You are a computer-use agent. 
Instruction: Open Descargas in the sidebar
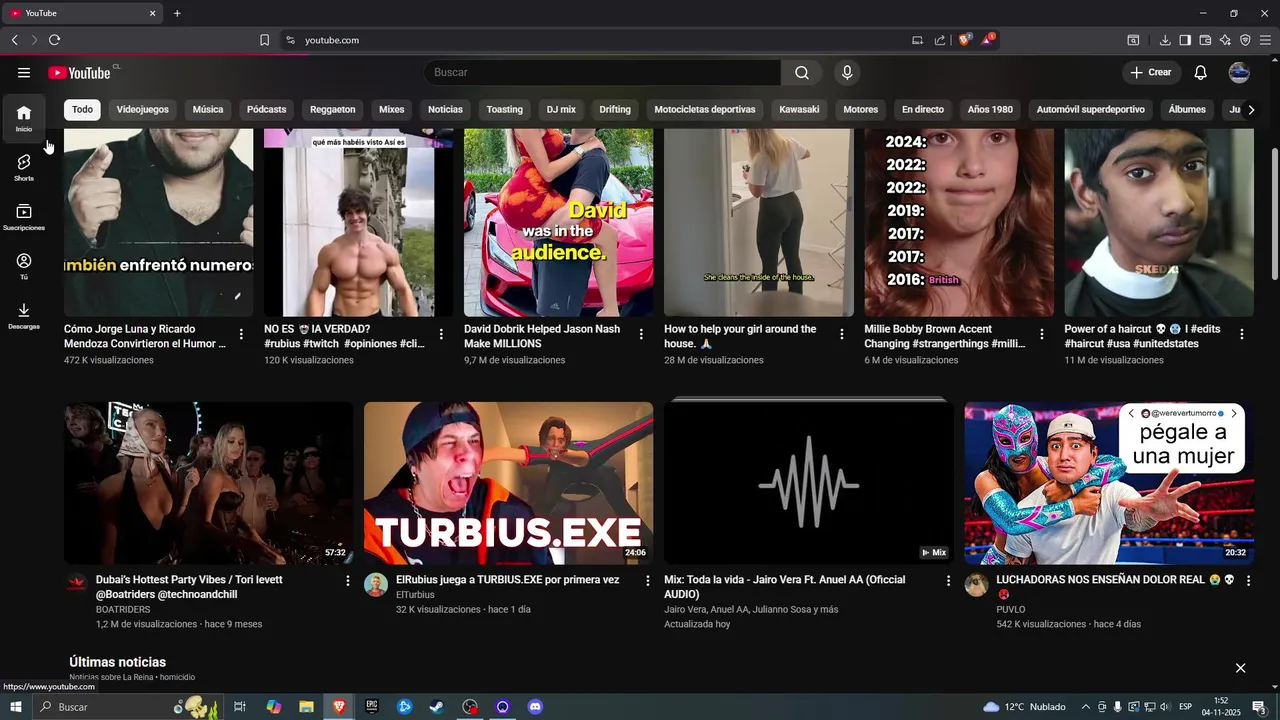pos(24,316)
